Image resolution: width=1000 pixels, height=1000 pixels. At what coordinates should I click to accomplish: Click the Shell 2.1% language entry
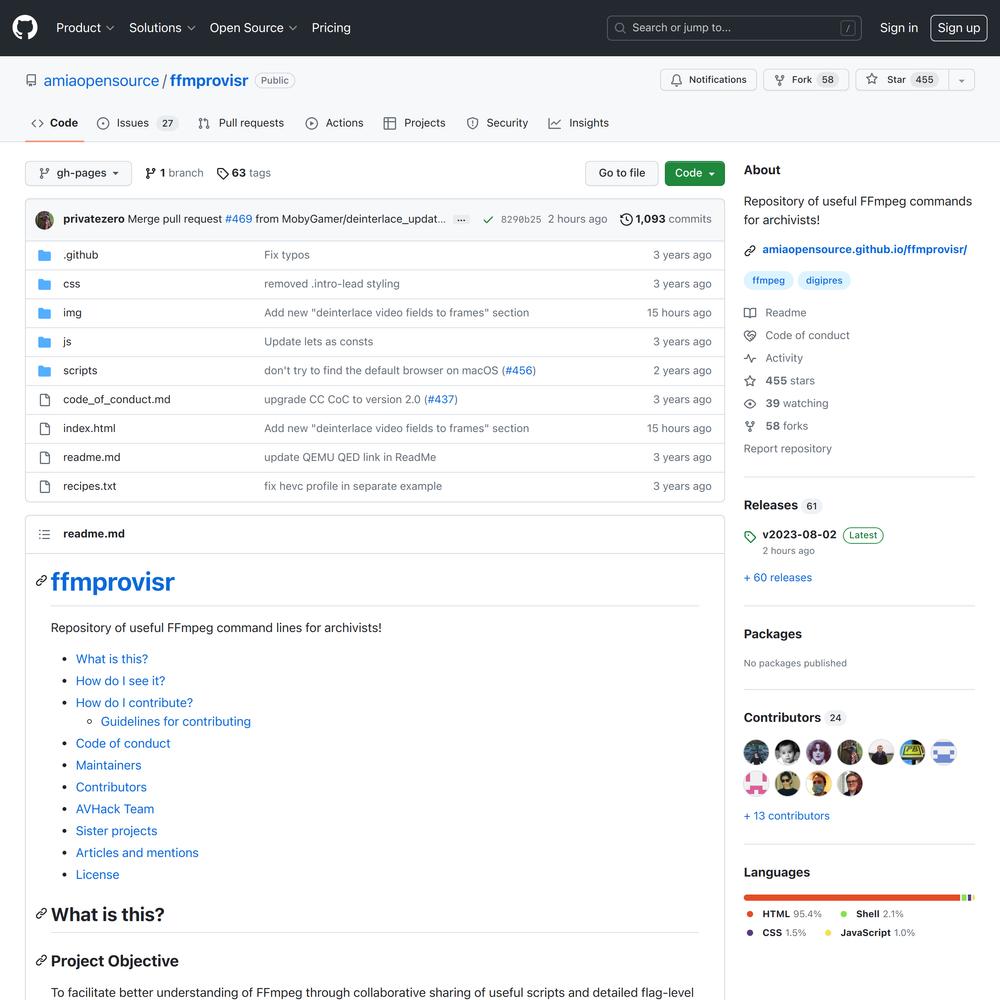pyautogui.click(x=872, y=914)
